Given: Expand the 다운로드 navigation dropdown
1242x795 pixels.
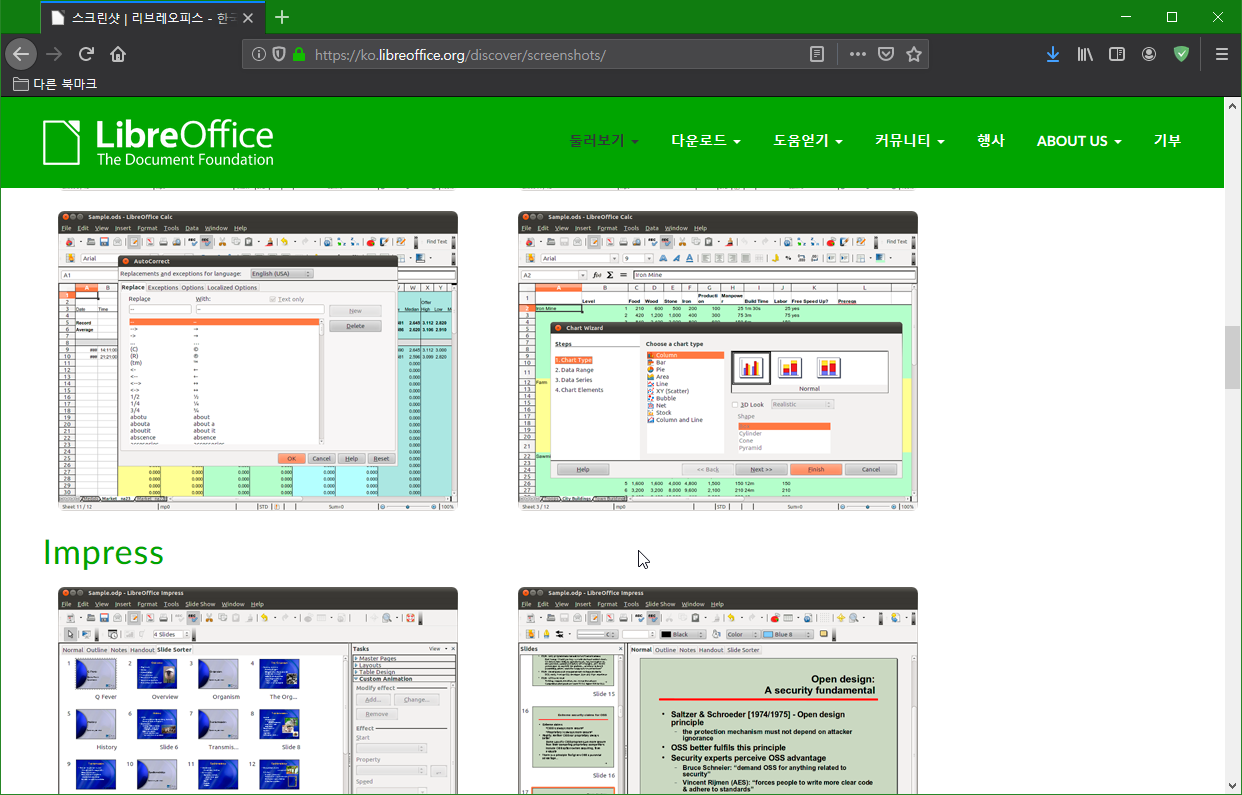Looking at the screenshot, I should pyautogui.click(x=706, y=141).
